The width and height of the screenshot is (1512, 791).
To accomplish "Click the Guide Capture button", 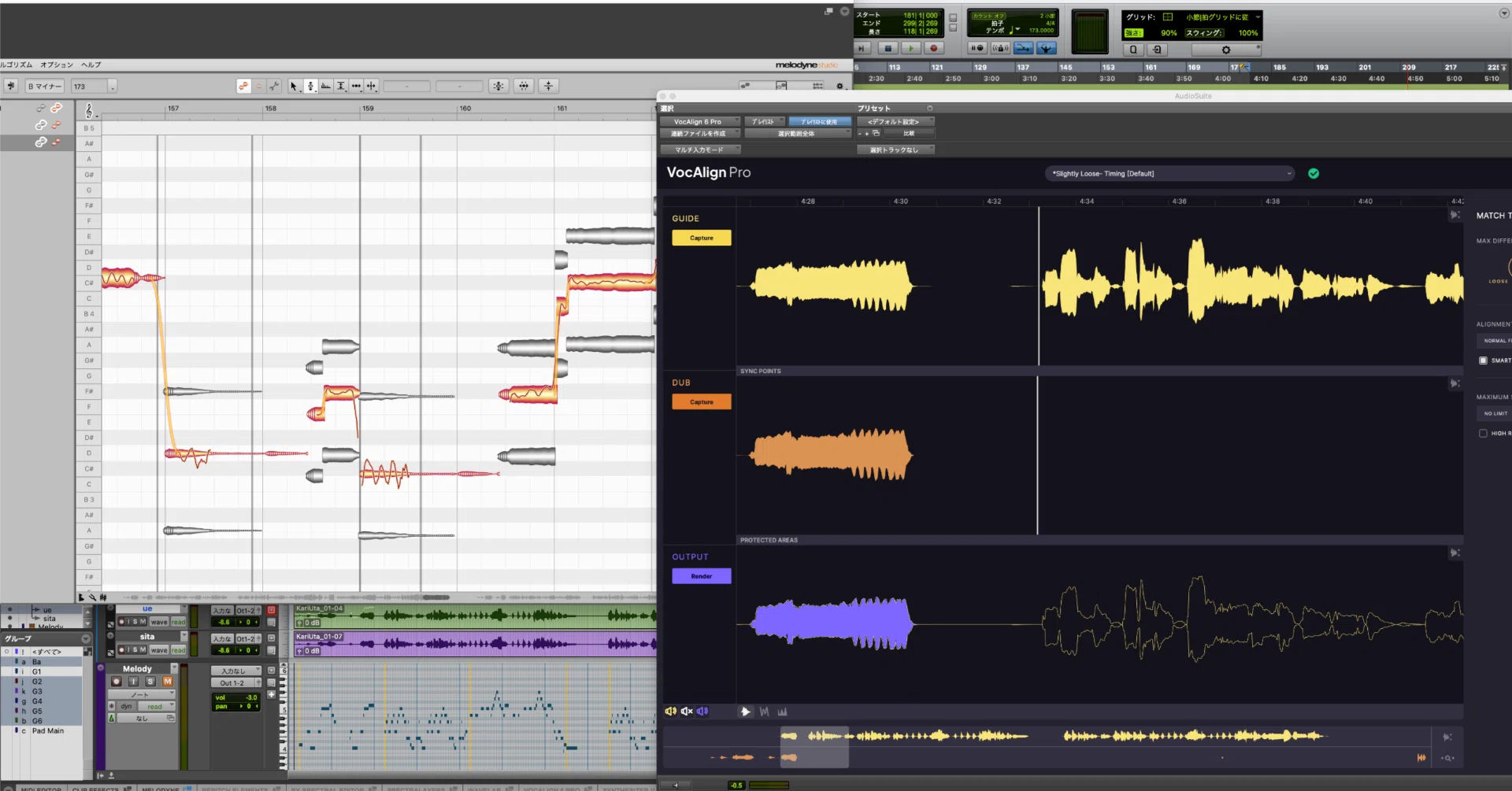I will coord(702,238).
